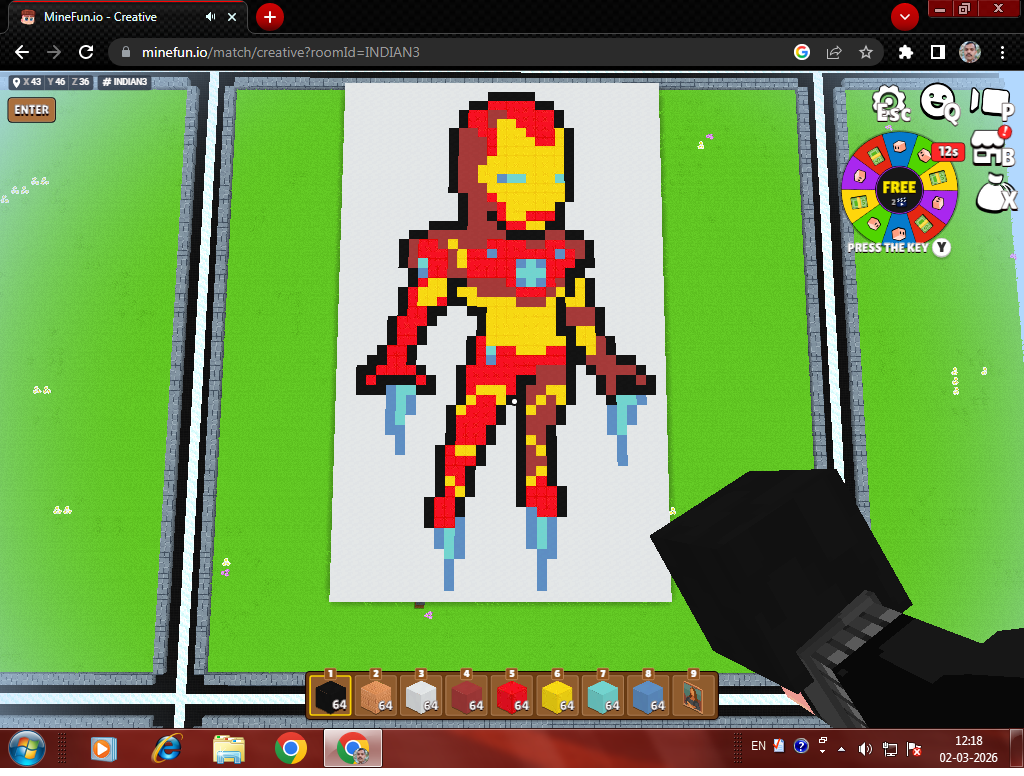
Task: Open the emote smiley face menu
Action: click(x=938, y=101)
